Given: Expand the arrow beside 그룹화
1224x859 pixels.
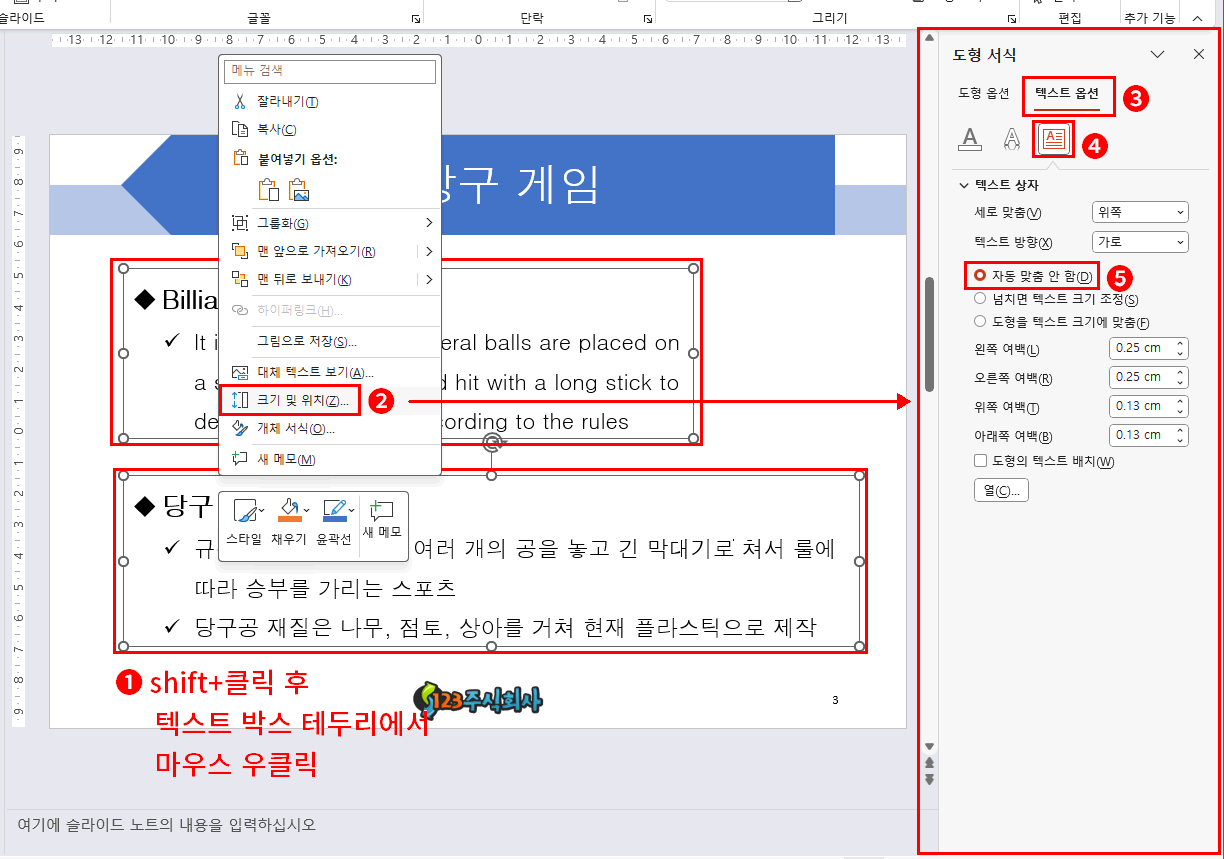Looking at the screenshot, I should tap(429, 222).
